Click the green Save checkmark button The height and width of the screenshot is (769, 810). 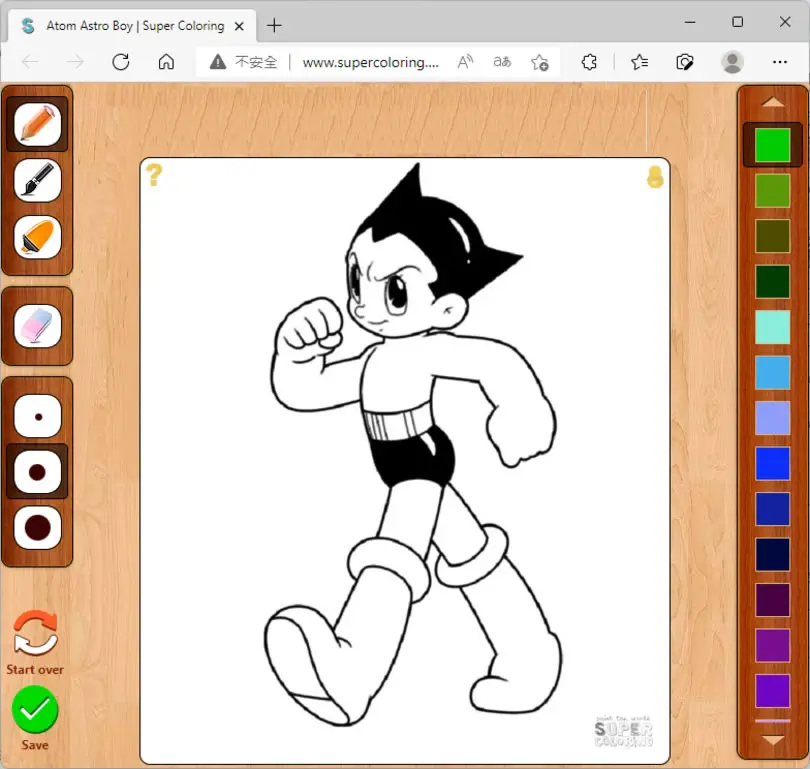tap(35, 710)
